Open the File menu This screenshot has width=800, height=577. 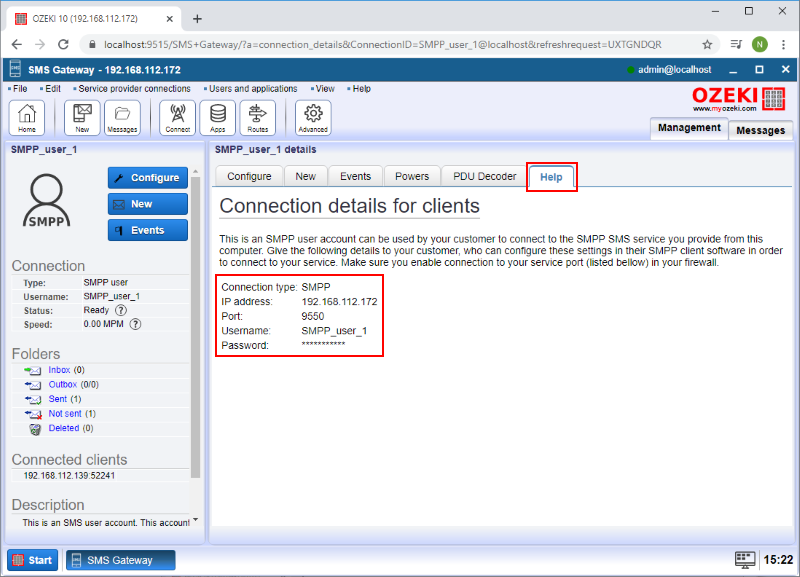click(x=18, y=89)
